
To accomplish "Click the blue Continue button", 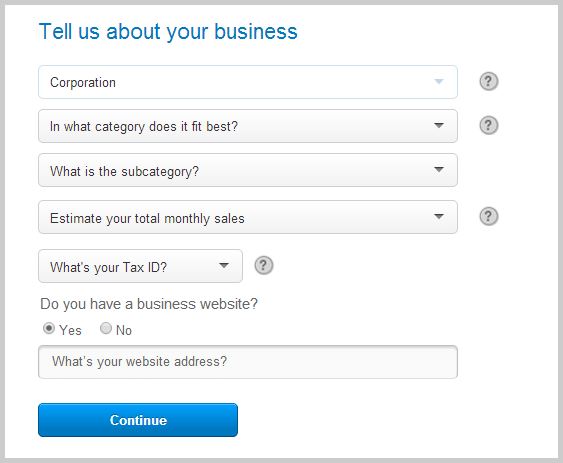I will [138, 420].
